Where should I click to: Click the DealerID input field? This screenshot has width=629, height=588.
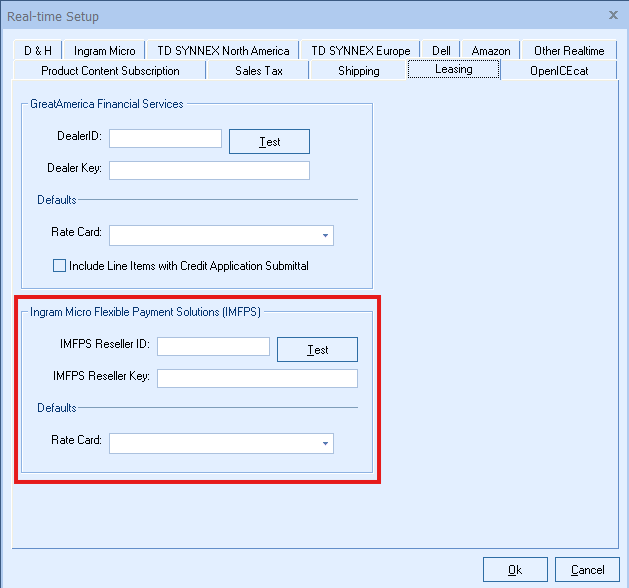click(165, 138)
